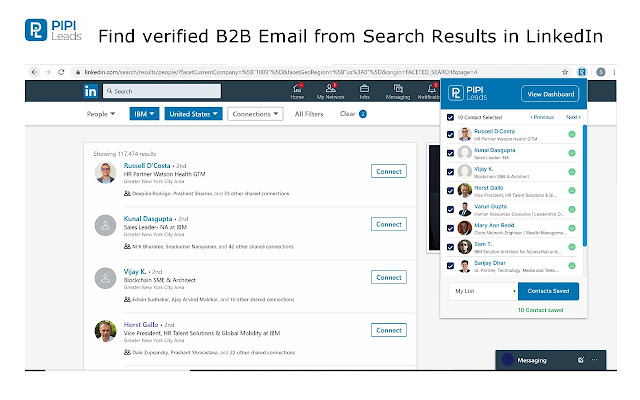The image size is (640, 400).
Task: Click Russell D'Costa photo in search results
Action: (105, 173)
